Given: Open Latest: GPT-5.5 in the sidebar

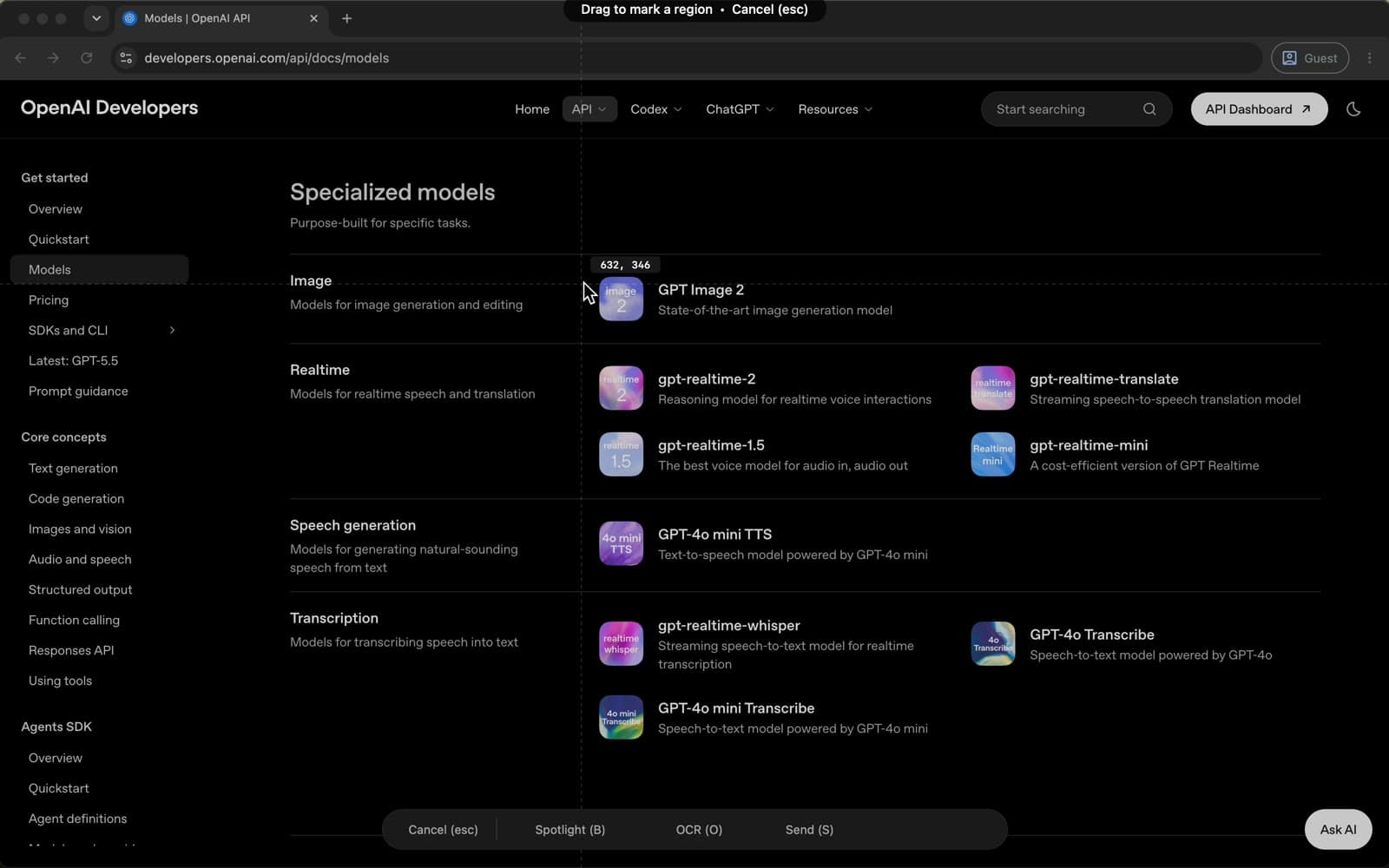Looking at the screenshot, I should pyautogui.click(x=73, y=361).
